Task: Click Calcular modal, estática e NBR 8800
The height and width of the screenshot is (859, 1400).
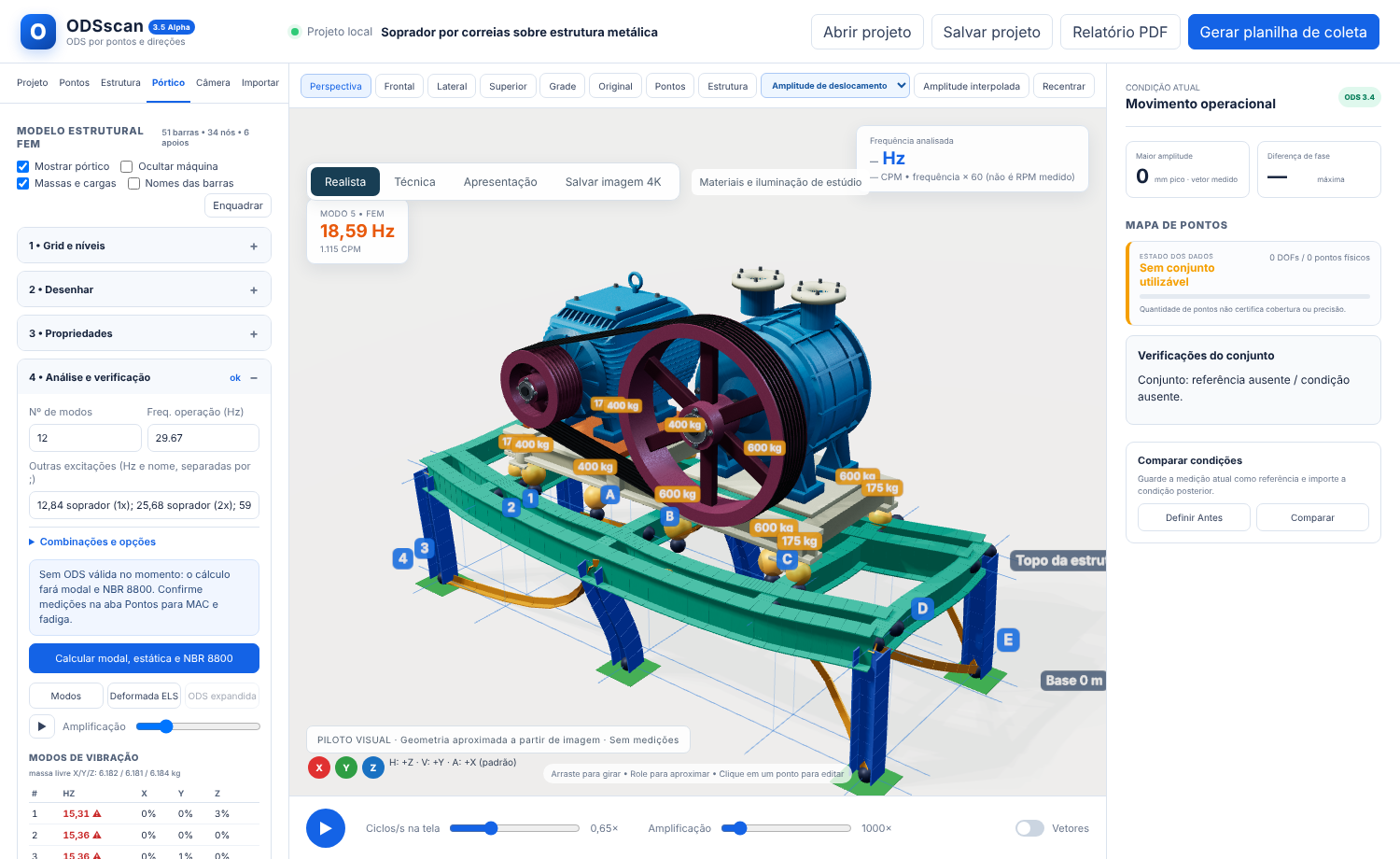Action: click(144, 658)
